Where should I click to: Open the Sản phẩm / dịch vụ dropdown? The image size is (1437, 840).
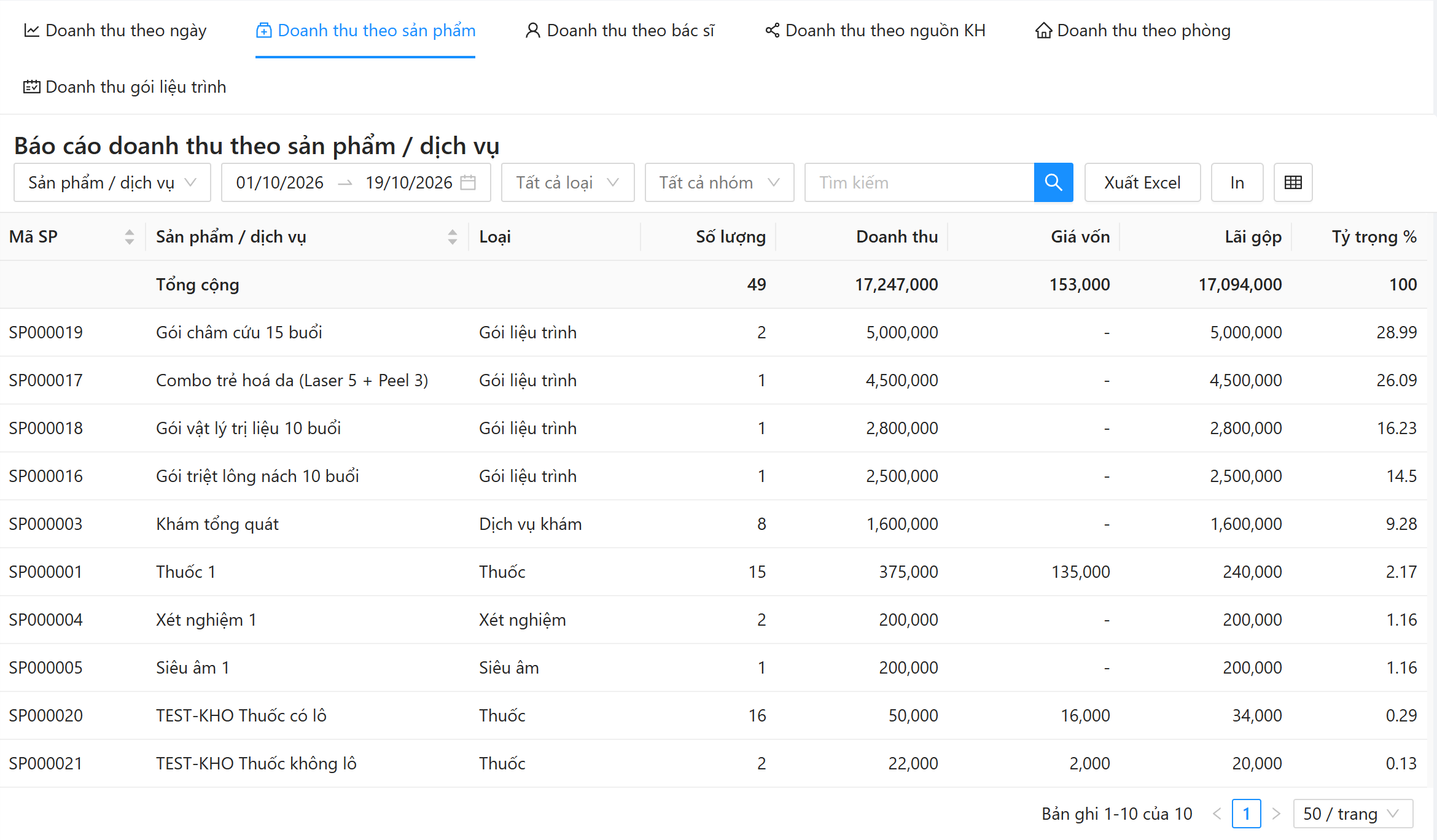tap(112, 182)
